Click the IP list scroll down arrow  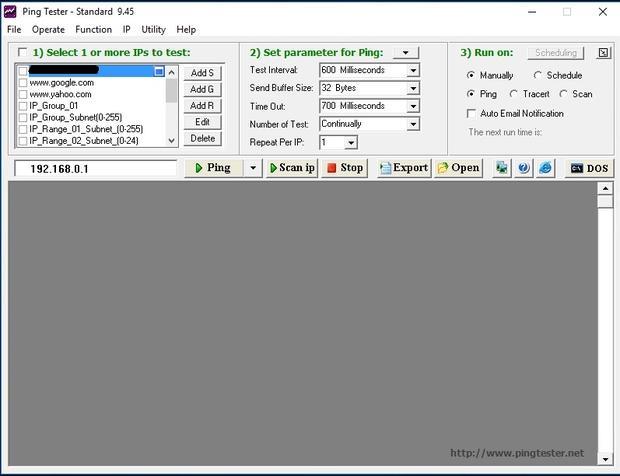click(171, 140)
